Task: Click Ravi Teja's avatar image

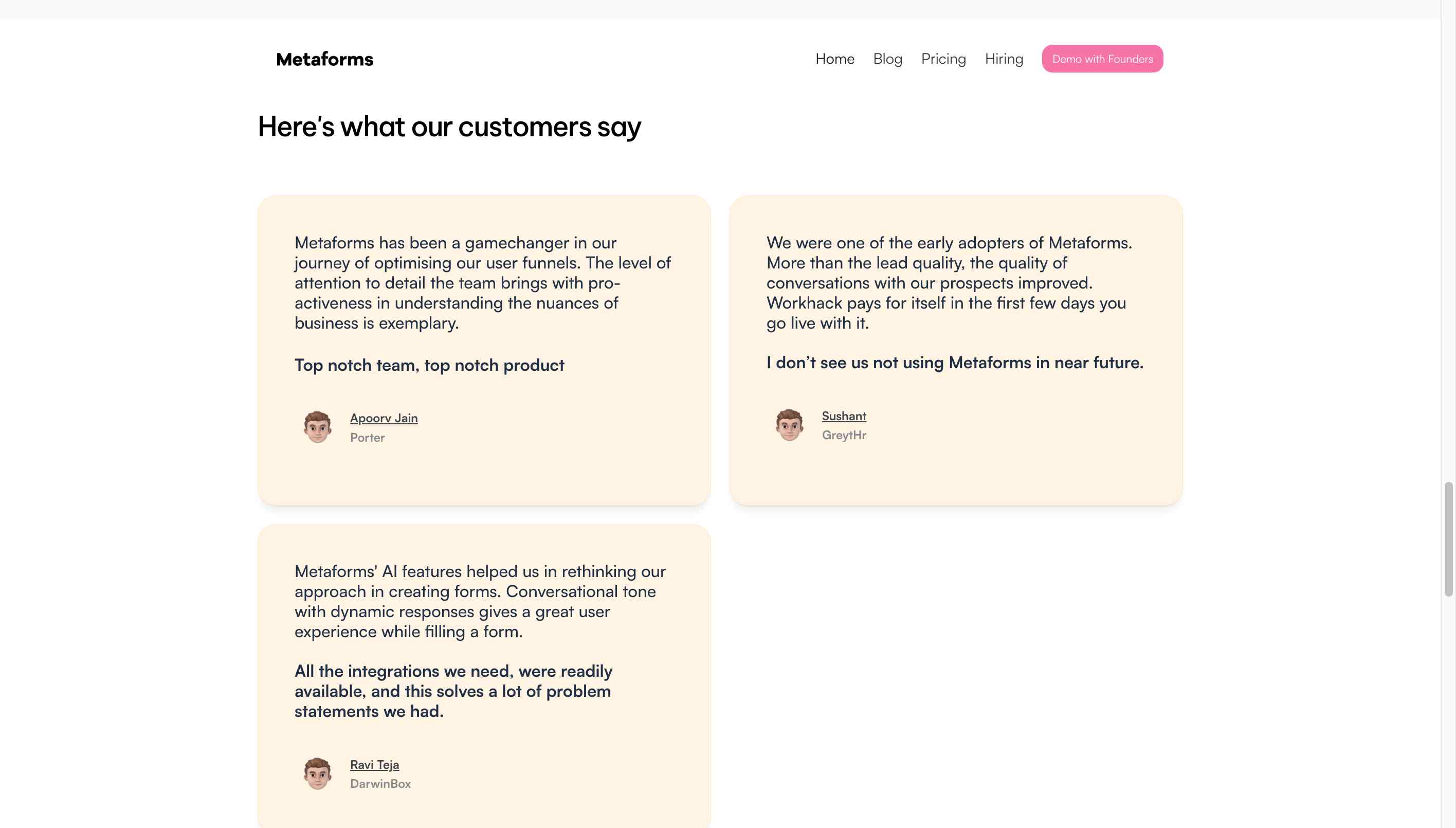Action: coord(317,773)
